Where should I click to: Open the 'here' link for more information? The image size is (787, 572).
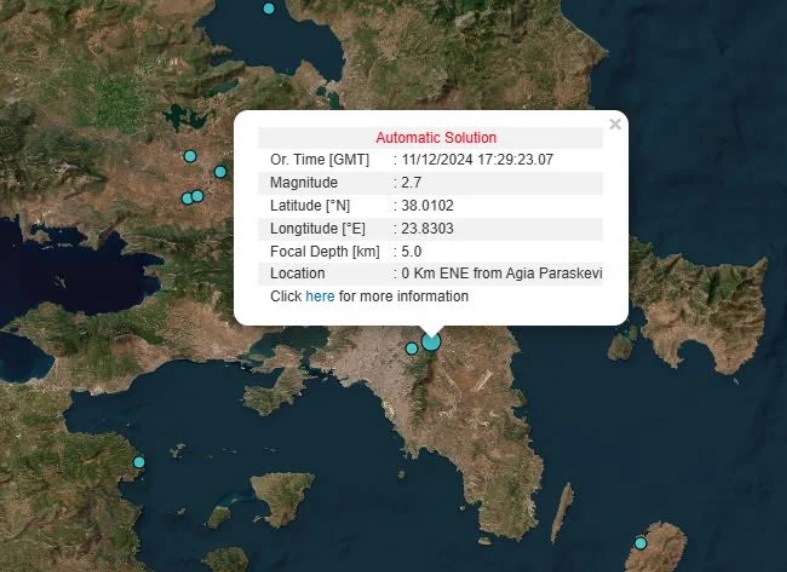(x=320, y=296)
